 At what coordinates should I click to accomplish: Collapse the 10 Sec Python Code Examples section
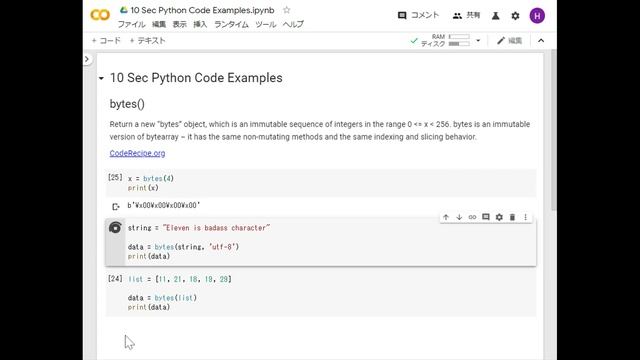point(101,78)
